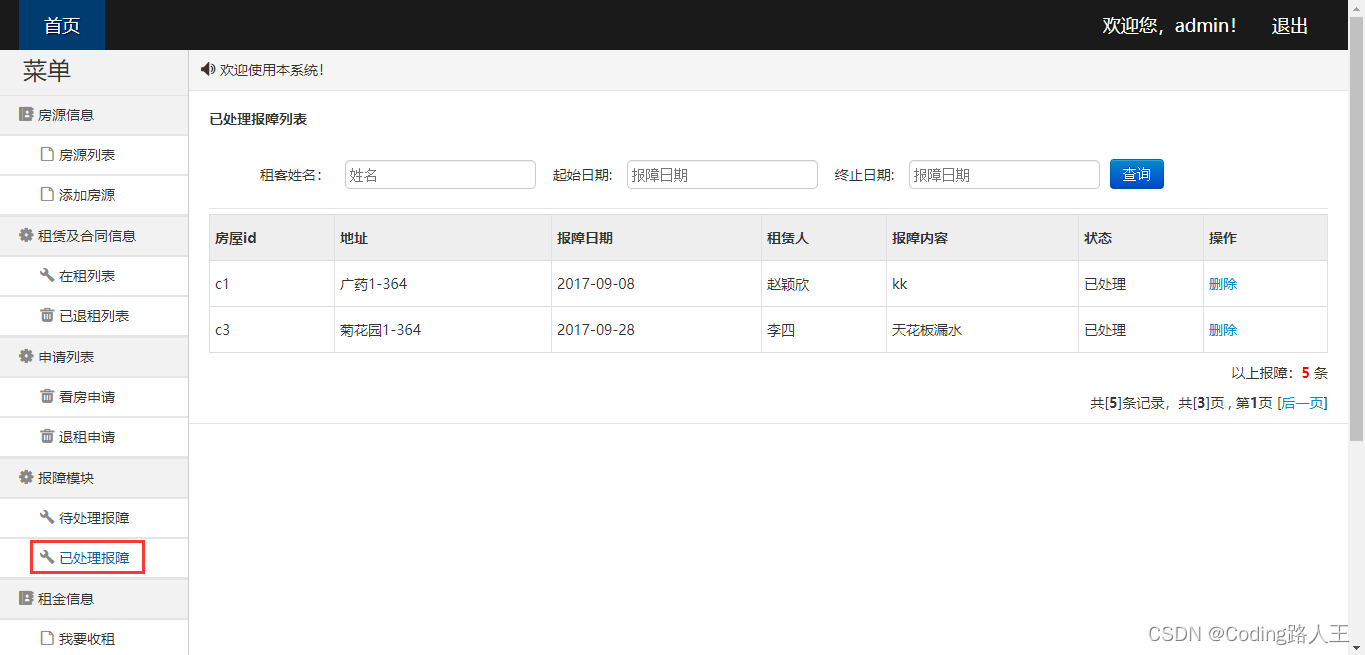The width and height of the screenshot is (1365, 655).
Task: Collapse the 报障模块 section header
Action: pos(94,478)
